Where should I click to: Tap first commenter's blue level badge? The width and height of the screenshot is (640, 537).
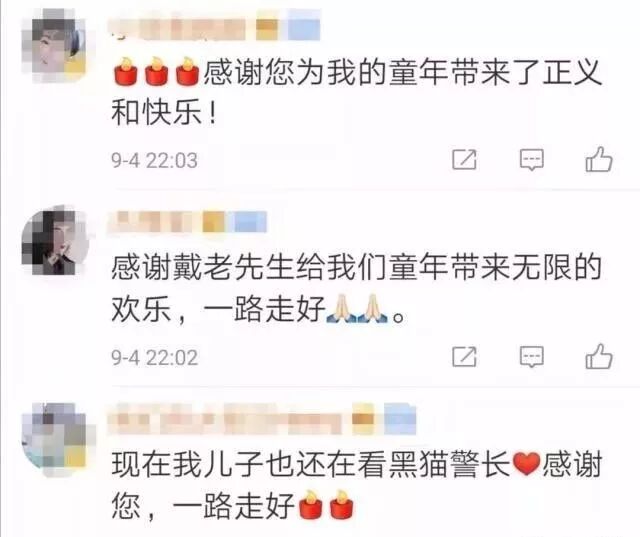(x=304, y=26)
